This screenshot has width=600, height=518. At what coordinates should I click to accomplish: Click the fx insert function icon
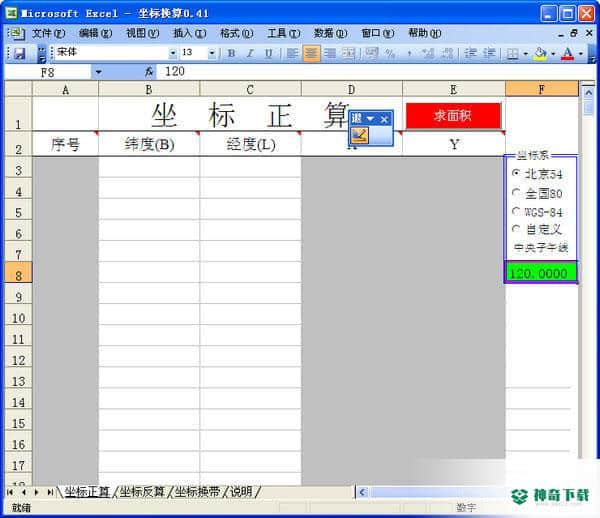[149, 72]
